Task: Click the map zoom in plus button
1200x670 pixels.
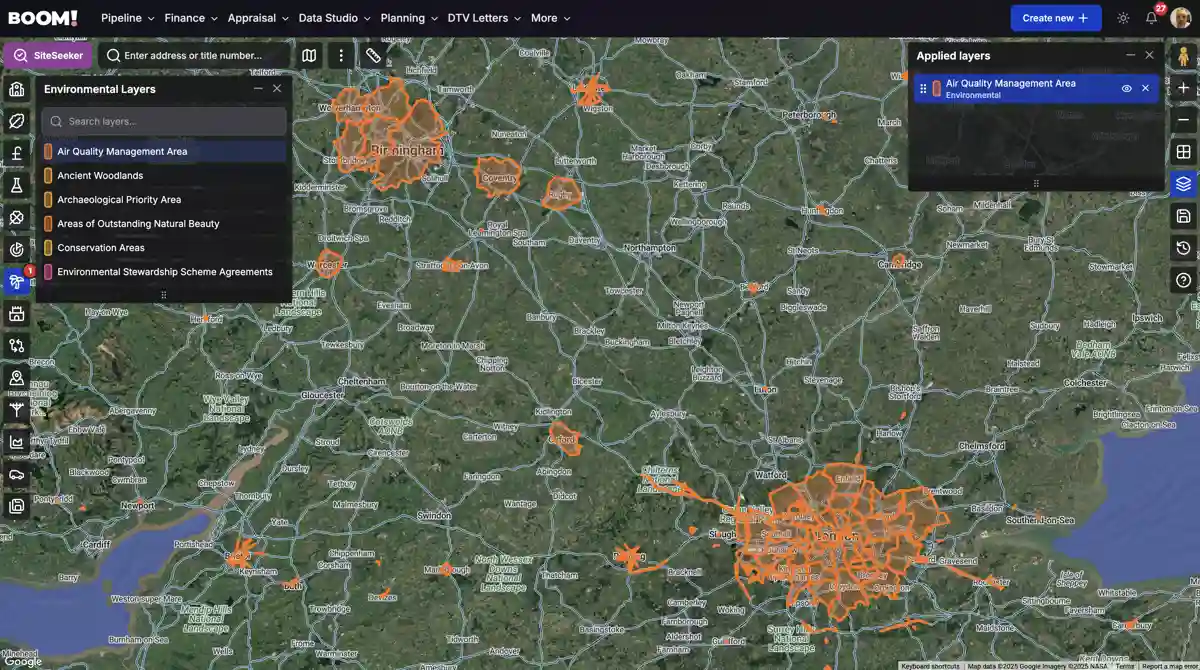Action: (1183, 88)
